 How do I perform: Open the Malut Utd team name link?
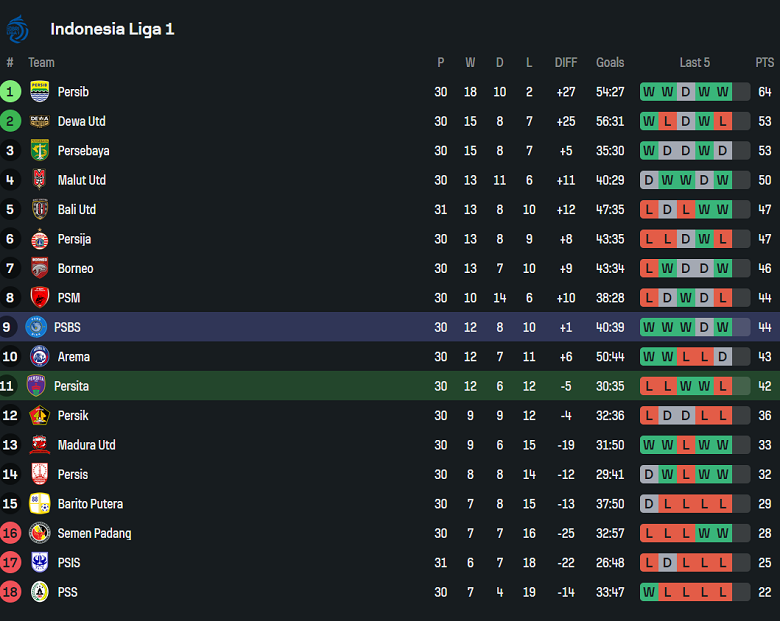point(82,180)
